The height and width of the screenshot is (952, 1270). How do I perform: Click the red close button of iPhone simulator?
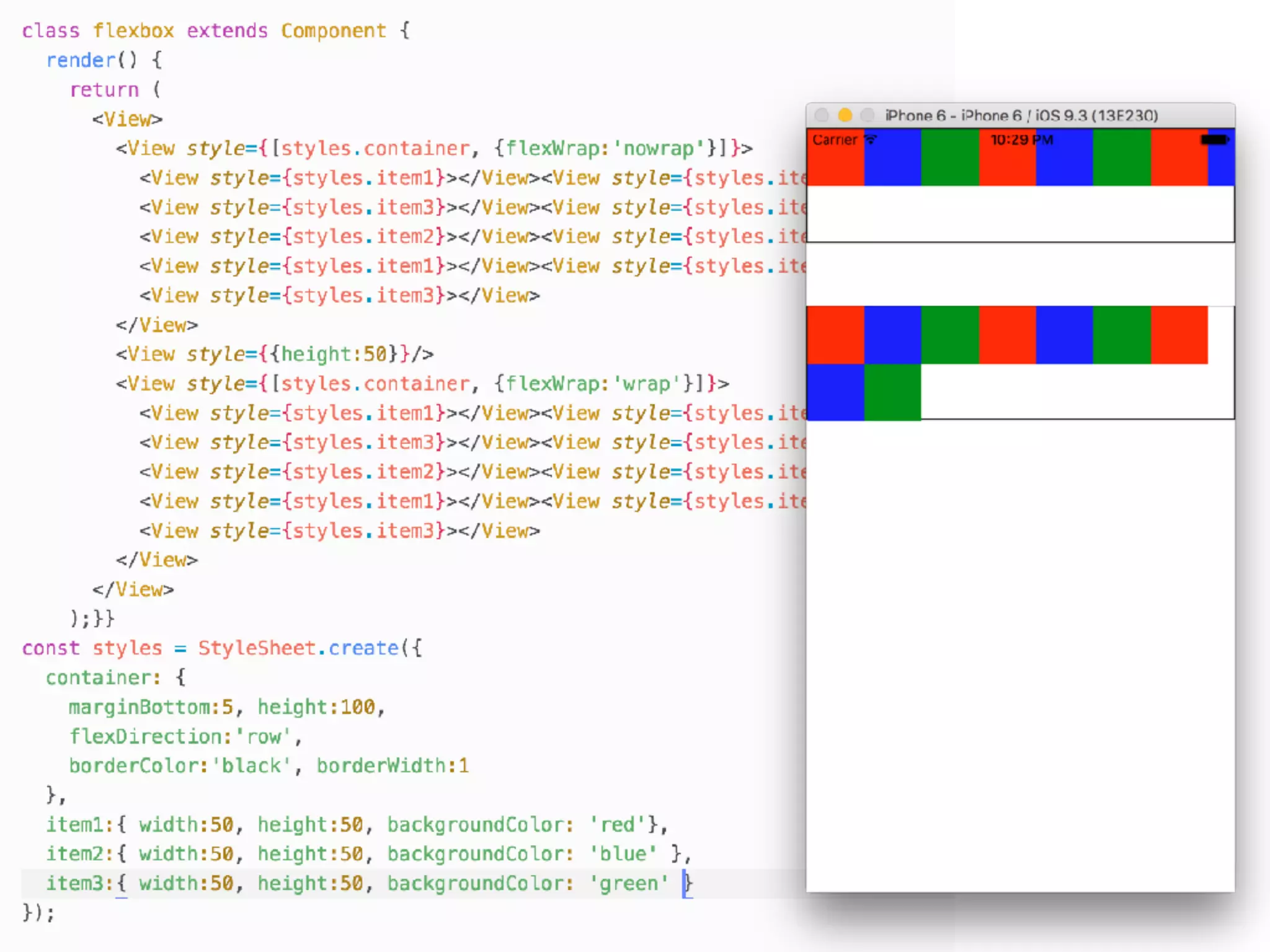pos(822,115)
